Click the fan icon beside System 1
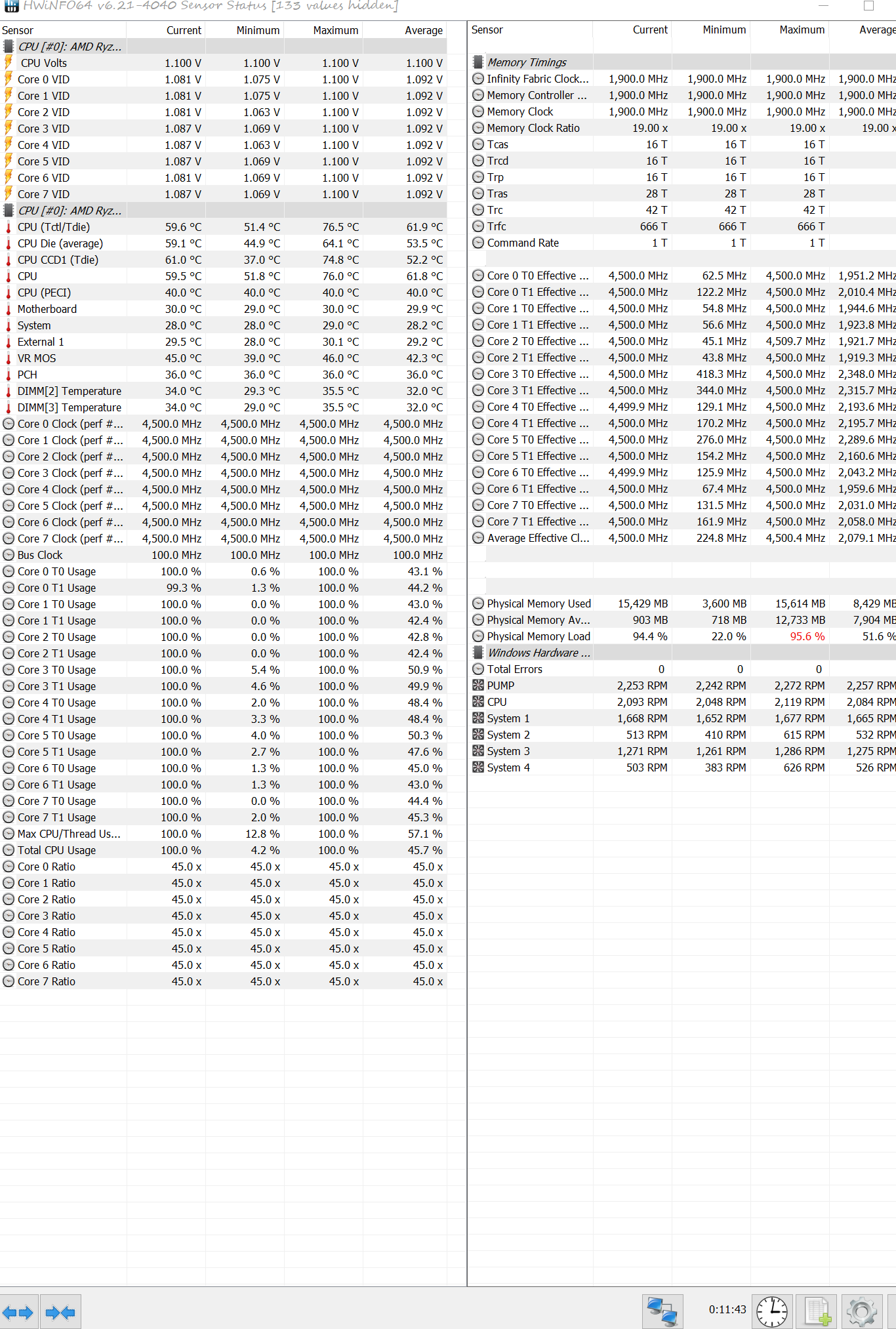Image resolution: width=896 pixels, height=1329 pixels. point(478,718)
